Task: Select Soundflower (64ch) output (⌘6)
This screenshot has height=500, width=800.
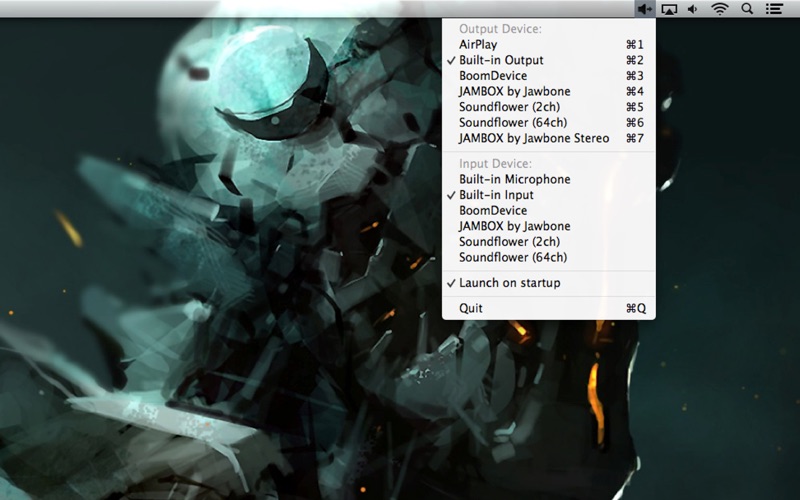Action: 548,122
